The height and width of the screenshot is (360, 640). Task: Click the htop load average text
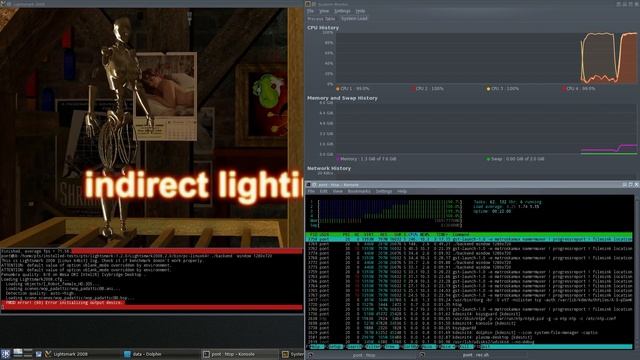pos(506,207)
